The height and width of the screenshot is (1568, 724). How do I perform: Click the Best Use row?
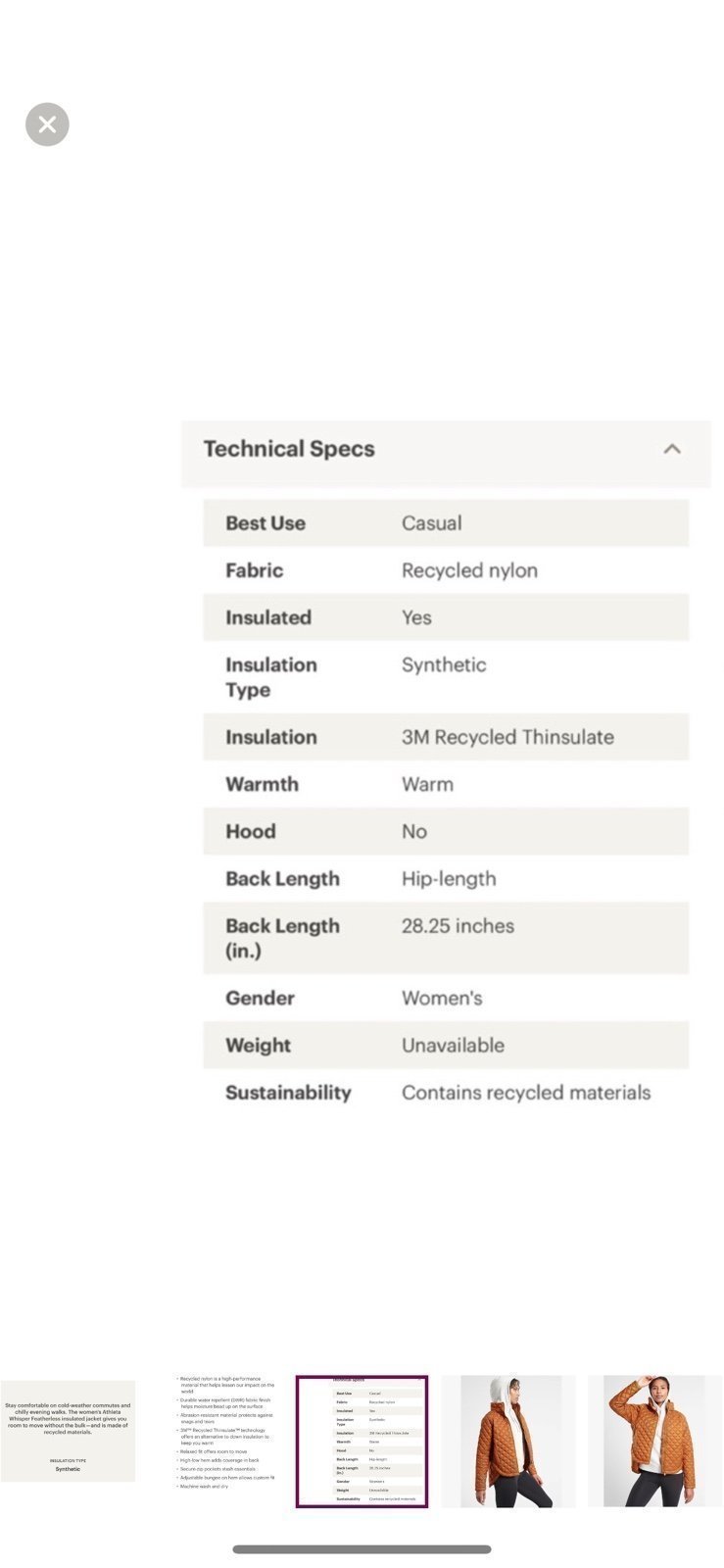446,523
